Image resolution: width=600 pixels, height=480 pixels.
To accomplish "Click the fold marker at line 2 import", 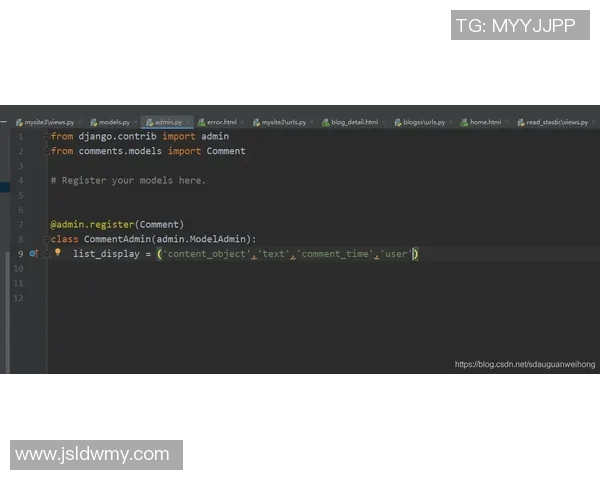I will pyautogui.click(x=46, y=151).
